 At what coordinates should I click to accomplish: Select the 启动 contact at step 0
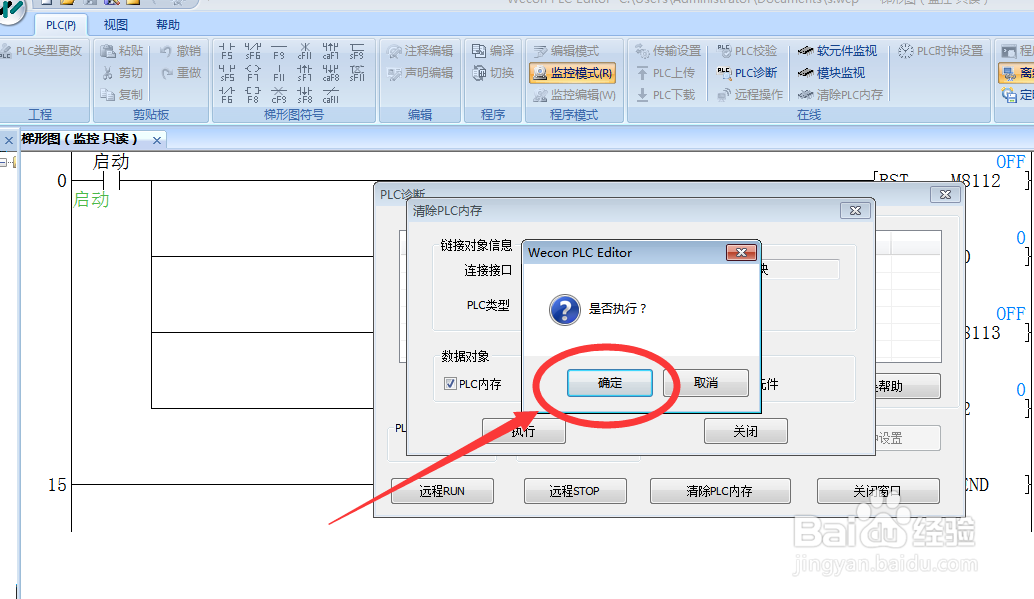coord(111,179)
